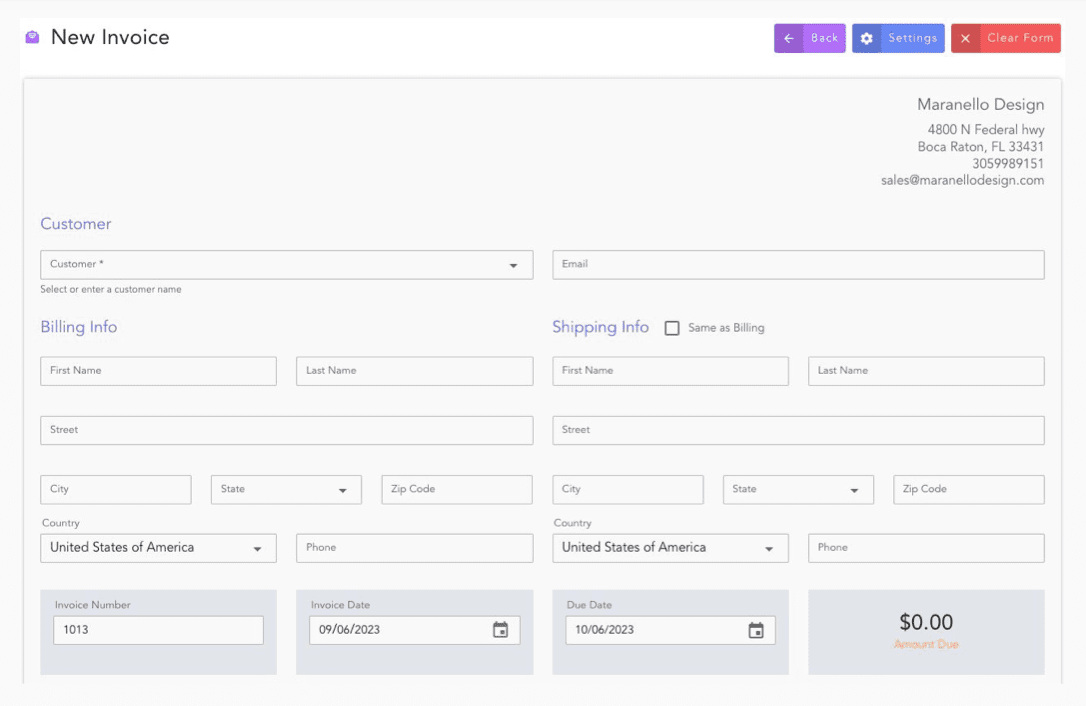
Task: Click the Billing Info heading
Action: 78,327
